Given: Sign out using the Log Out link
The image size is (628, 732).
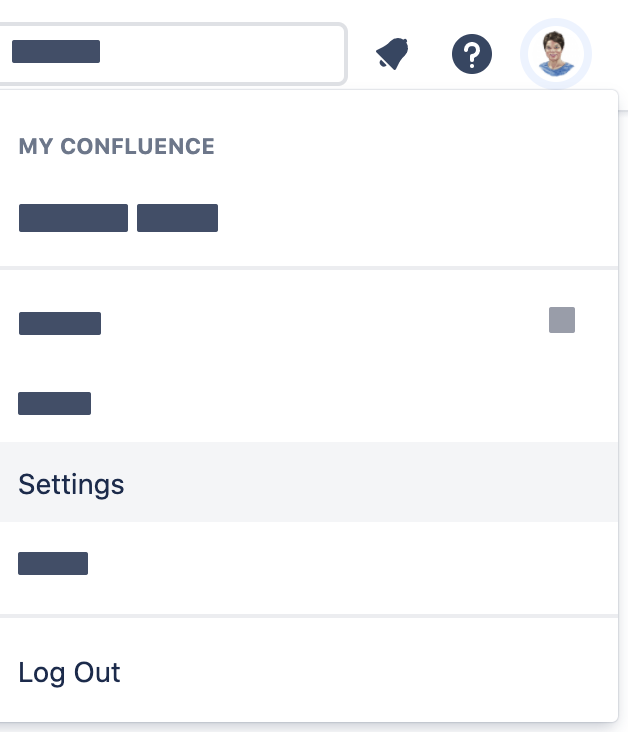Looking at the screenshot, I should pos(69,672).
